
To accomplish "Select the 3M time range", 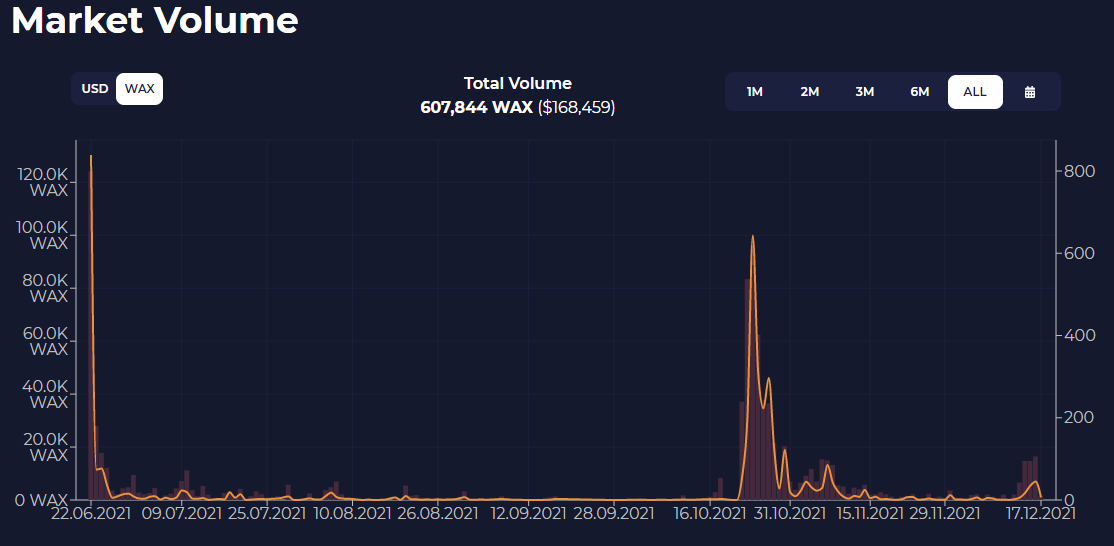I will point(865,92).
